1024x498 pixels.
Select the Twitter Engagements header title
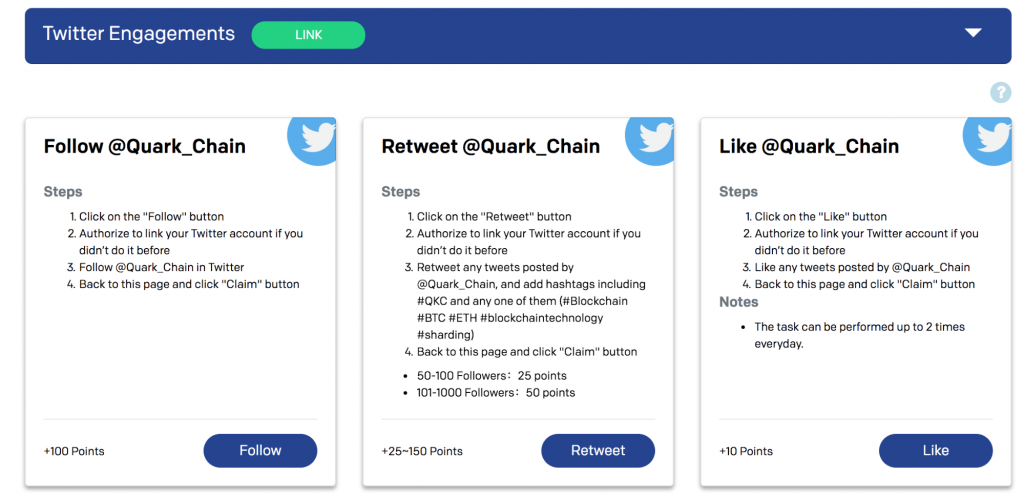tap(138, 34)
